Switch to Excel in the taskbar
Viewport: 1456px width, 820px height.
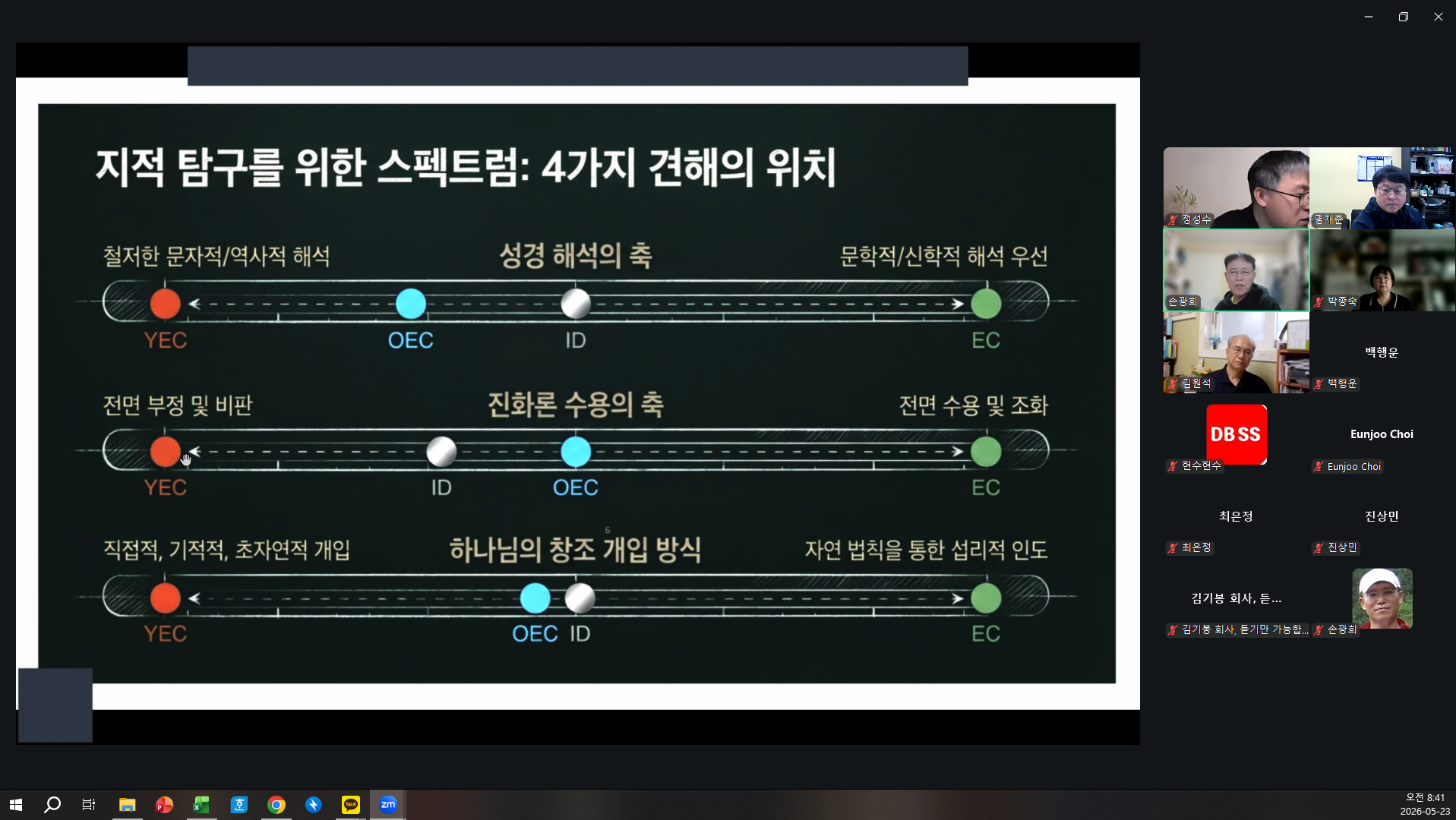click(201, 805)
